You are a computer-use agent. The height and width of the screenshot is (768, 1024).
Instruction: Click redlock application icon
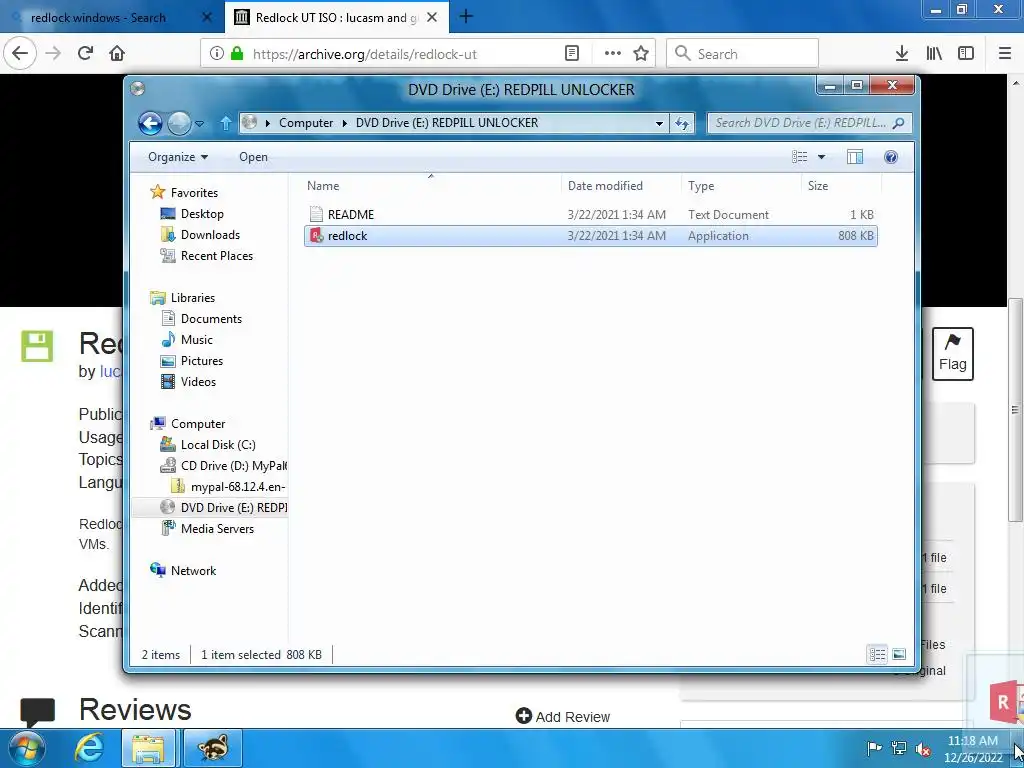click(316, 236)
